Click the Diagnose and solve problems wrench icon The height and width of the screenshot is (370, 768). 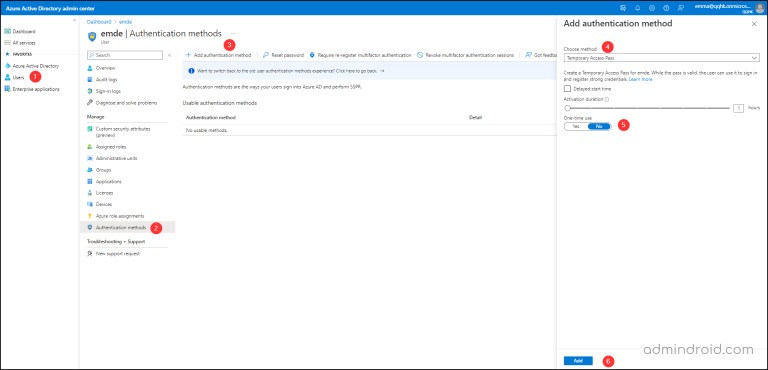tap(90, 103)
